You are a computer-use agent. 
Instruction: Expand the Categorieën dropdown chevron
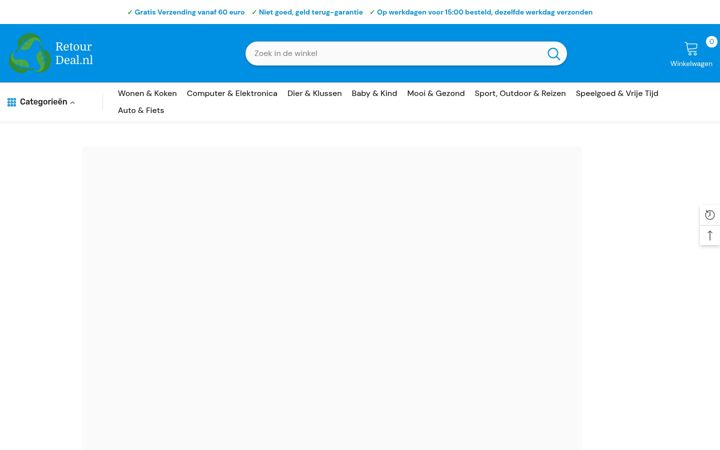(x=72, y=102)
